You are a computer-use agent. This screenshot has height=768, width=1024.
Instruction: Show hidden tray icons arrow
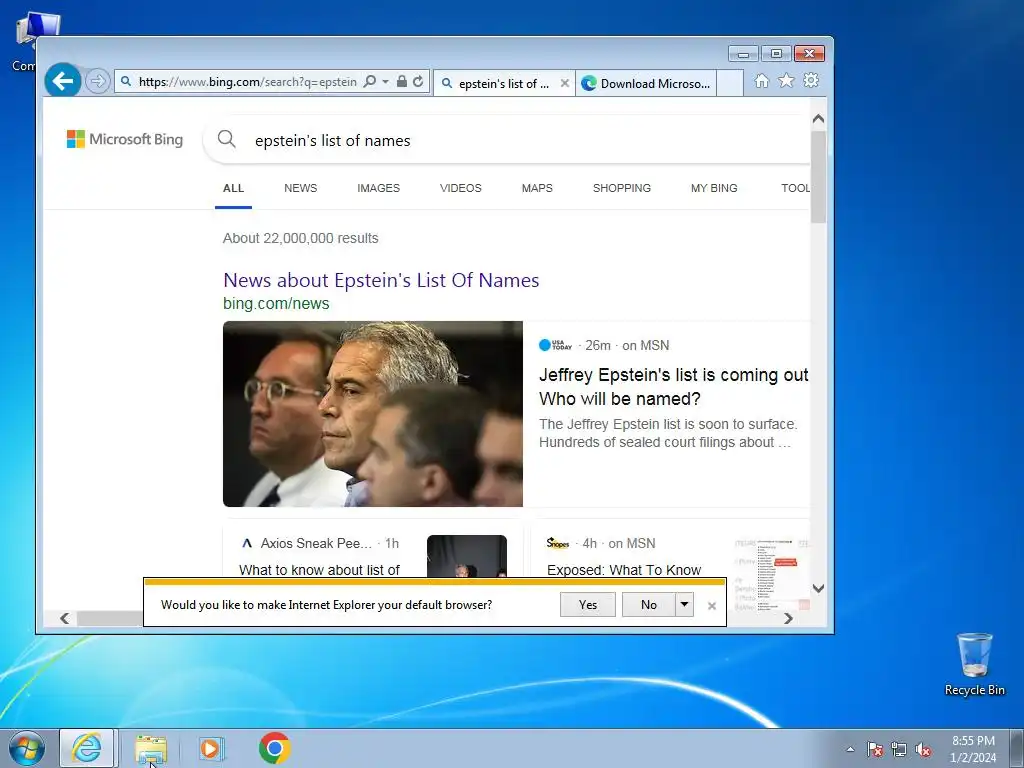[x=850, y=749]
